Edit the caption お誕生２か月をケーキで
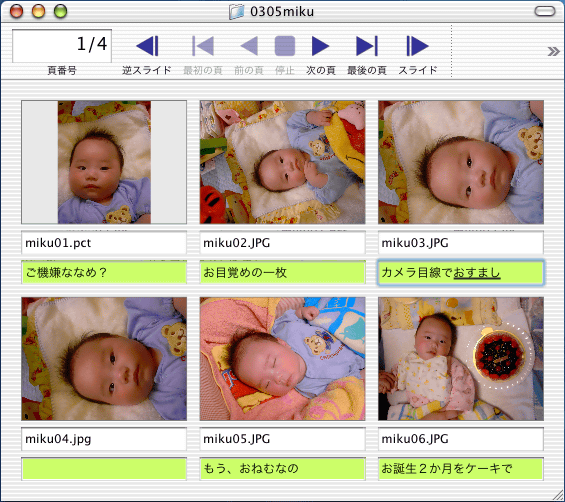The width and height of the screenshot is (565, 502). pos(461,468)
